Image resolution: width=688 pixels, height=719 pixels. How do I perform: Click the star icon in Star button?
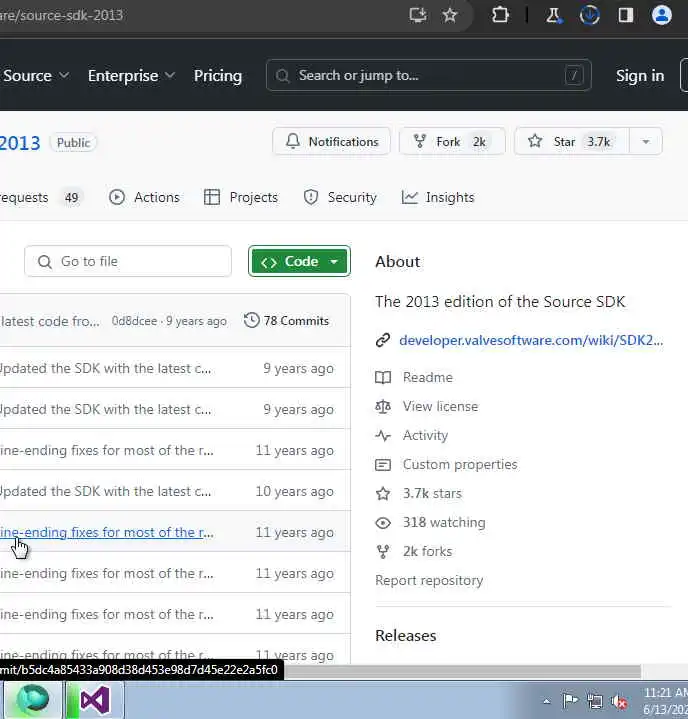pyautogui.click(x=535, y=141)
